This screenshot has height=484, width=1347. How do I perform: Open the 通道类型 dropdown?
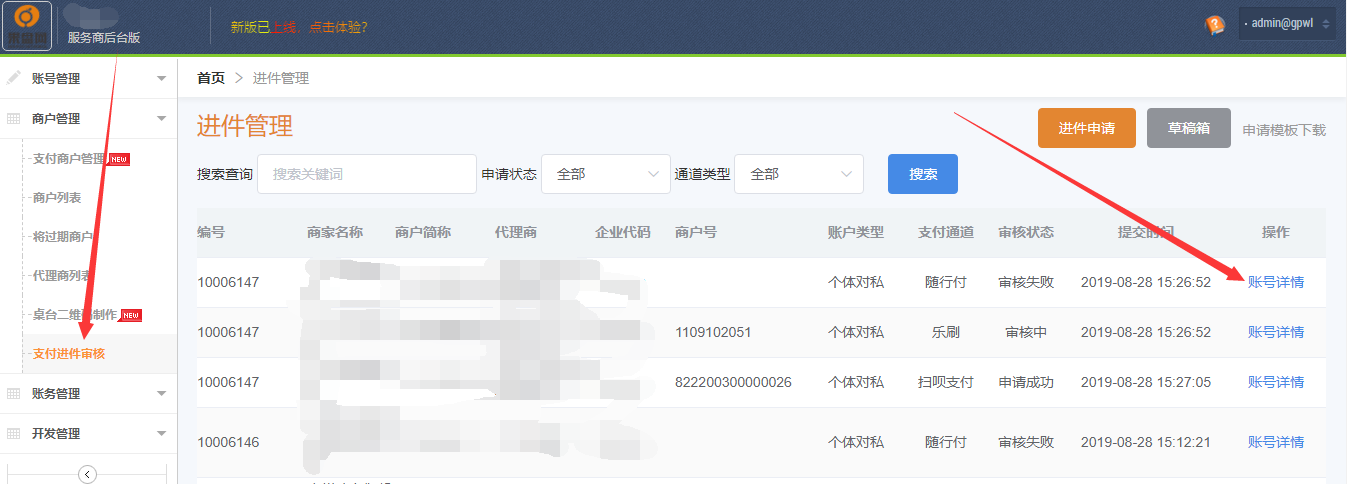(799, 174)
